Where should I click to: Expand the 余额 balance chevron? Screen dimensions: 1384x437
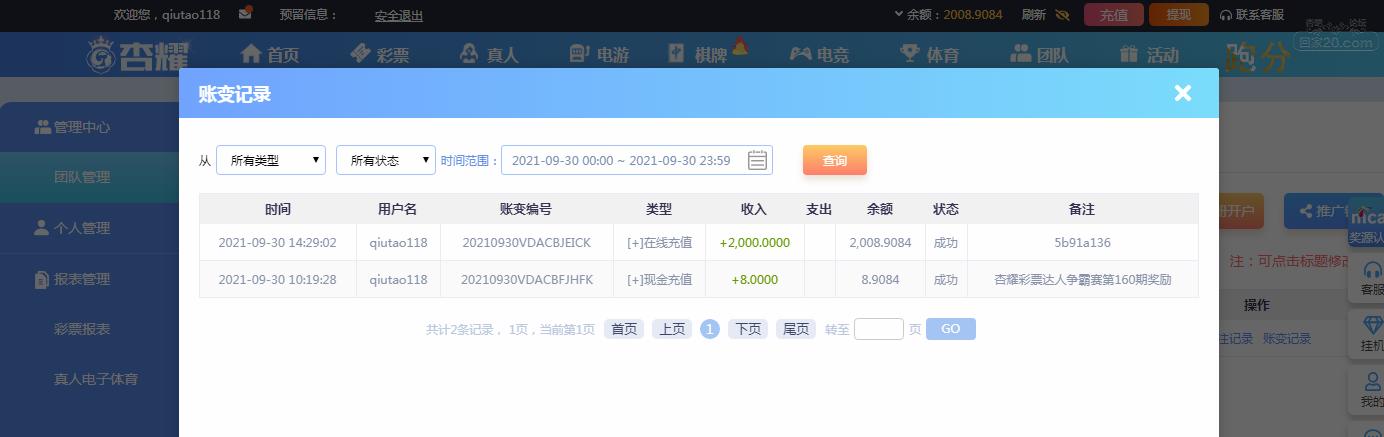[898, 14]
